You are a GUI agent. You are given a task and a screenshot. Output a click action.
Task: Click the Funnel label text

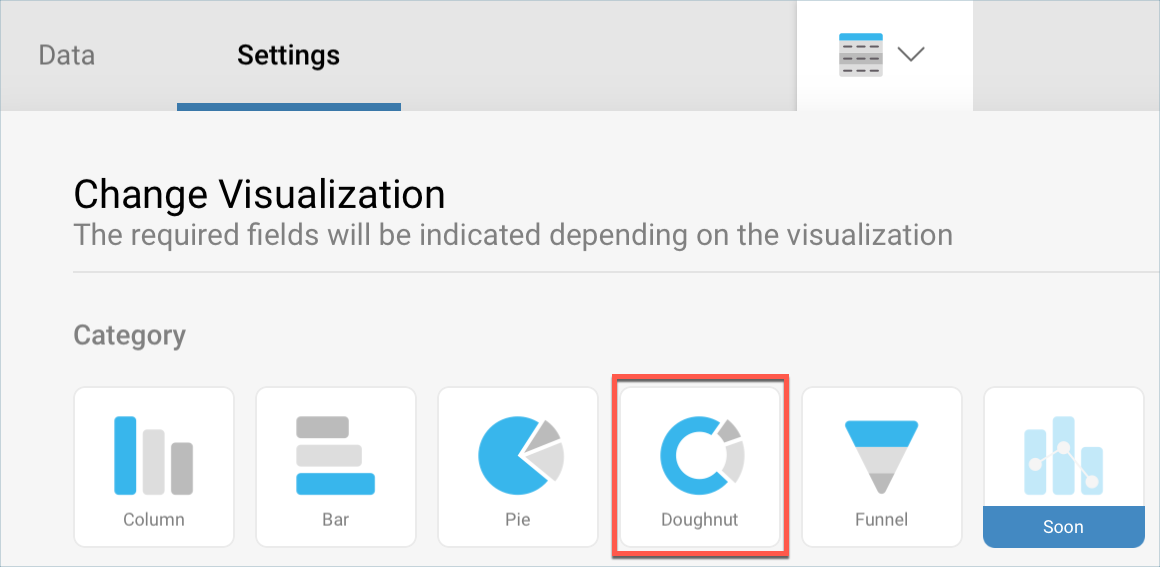(x=882, y=520)
